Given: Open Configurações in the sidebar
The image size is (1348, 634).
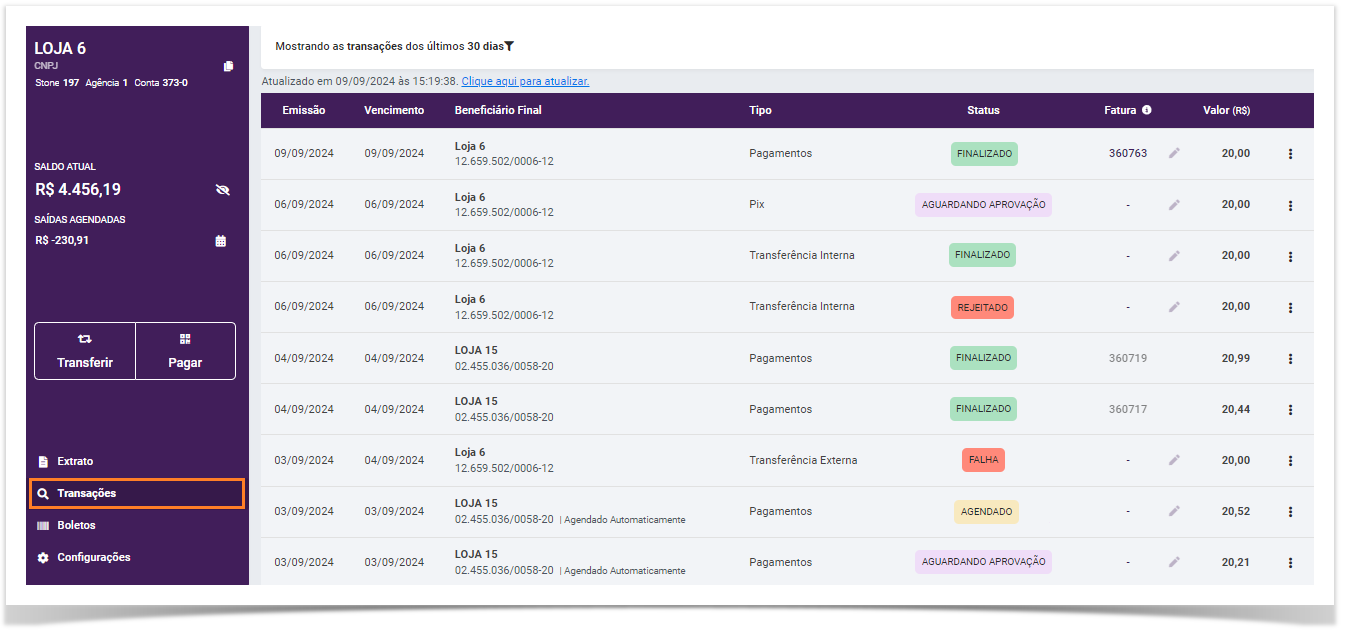Looking at the screenshot, I should (93, 557).
